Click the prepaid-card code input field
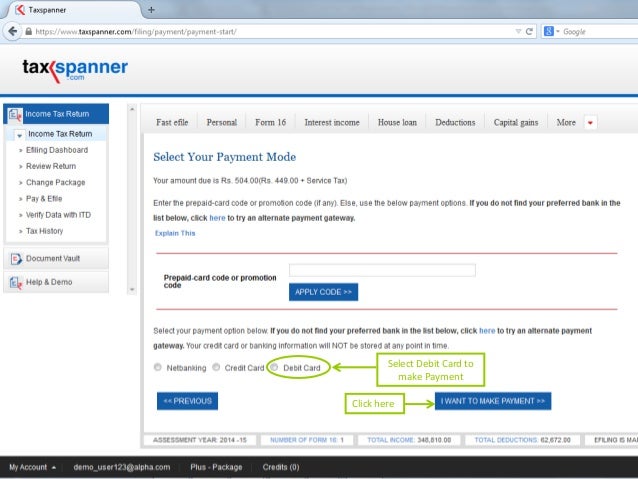 (382, 270)
